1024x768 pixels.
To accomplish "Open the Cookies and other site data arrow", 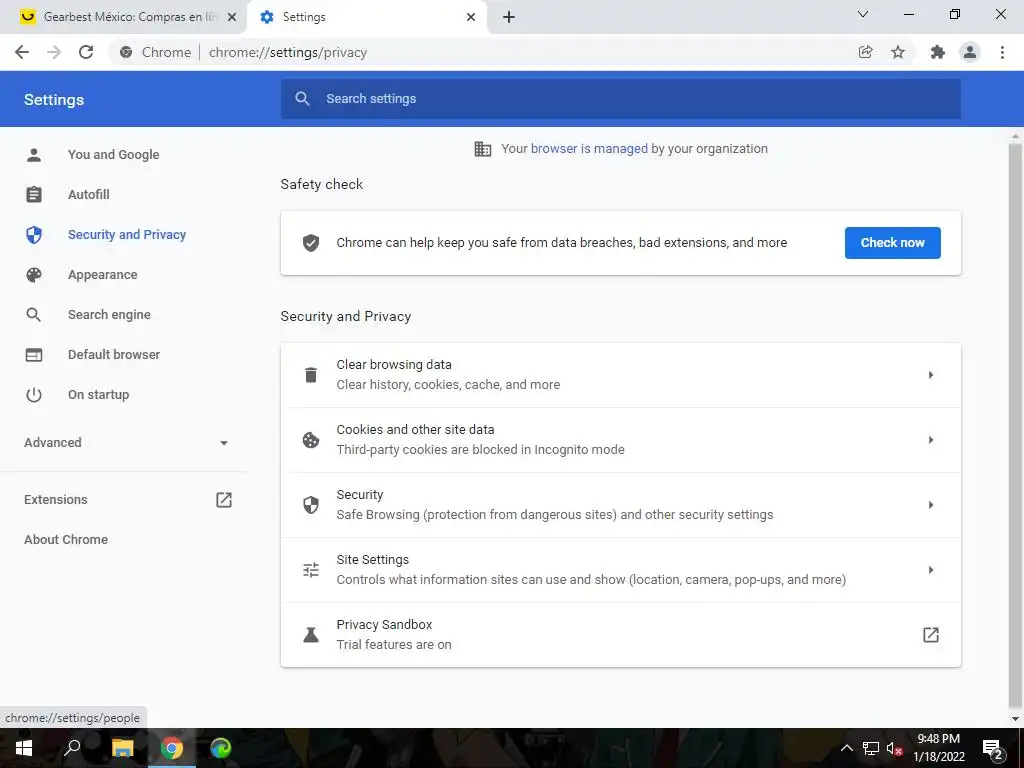I will (931, 440).
